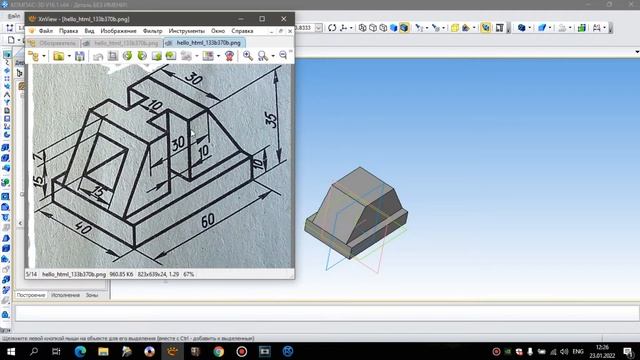The width and height of the screenshot is (640, 360).
Task: Click the XnView open folder icon
Action: coord(59,56)
